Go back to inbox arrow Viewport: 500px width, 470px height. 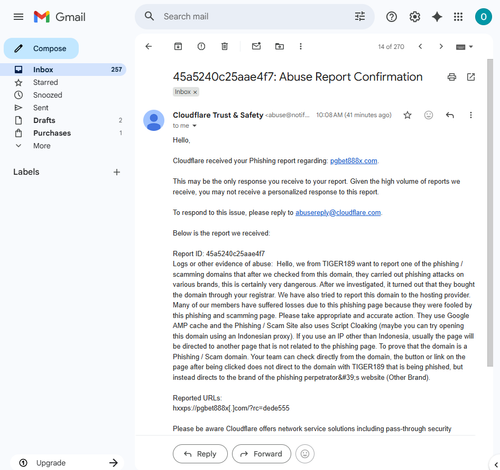pos(149,46)
